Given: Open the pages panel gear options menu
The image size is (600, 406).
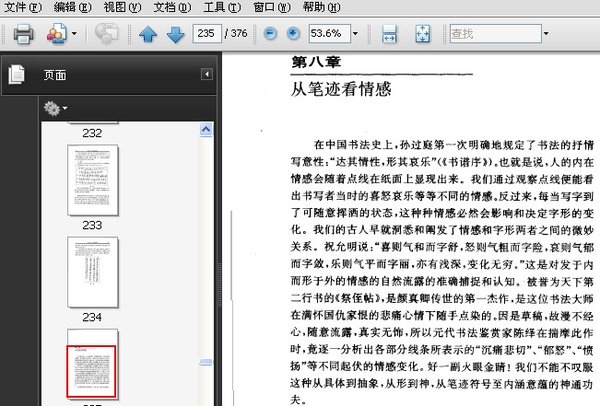Looking at the screenshot, I should pyautogui.click(x=55, y=109).
